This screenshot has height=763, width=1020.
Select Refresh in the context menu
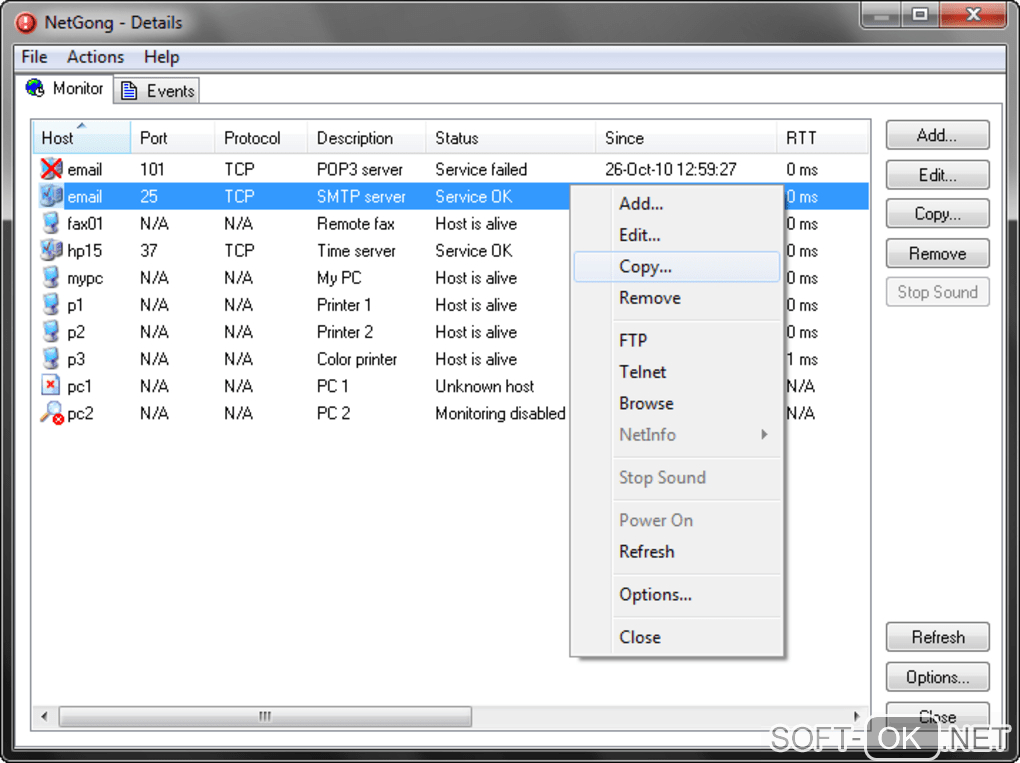pyautogui.click(x=677, y=552)
